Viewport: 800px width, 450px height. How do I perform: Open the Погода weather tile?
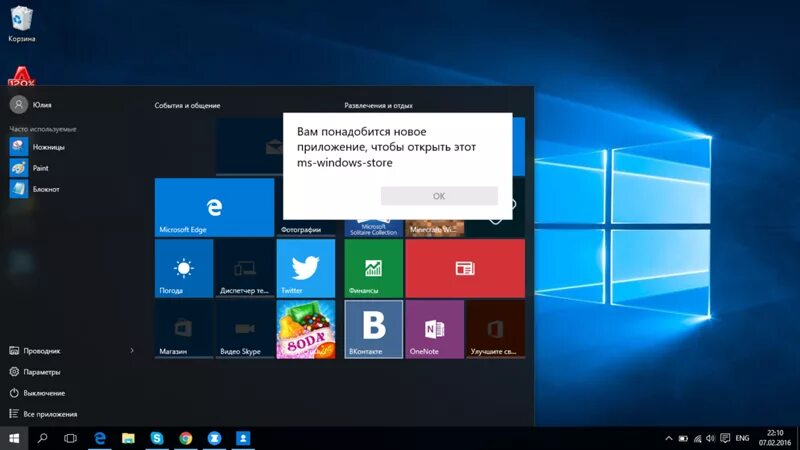[x=184, y=268]
